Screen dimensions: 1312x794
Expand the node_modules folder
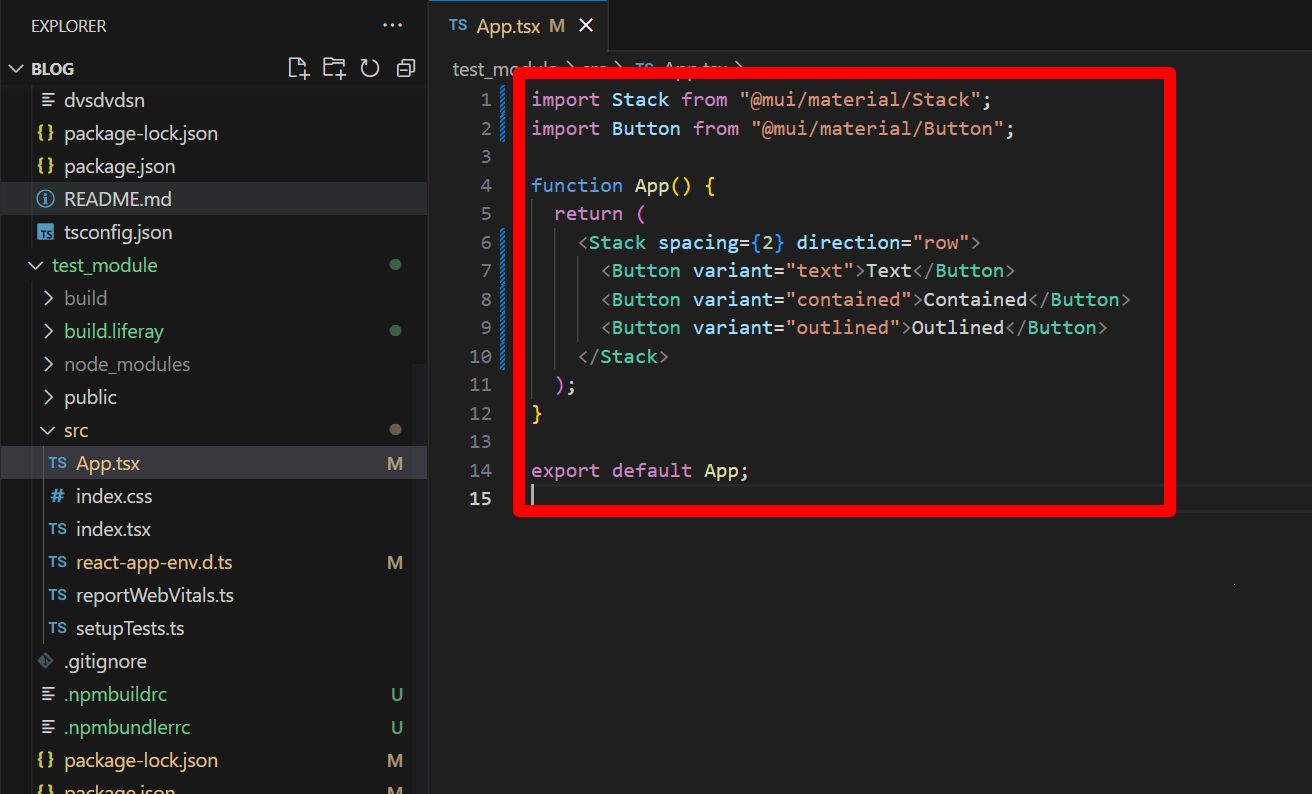pos(48,364)
